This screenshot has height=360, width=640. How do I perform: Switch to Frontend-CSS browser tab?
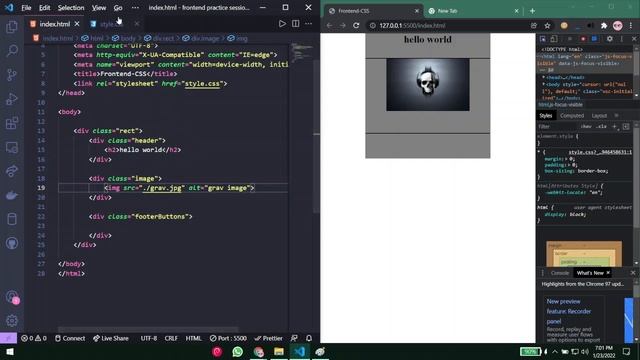[372, 11]
